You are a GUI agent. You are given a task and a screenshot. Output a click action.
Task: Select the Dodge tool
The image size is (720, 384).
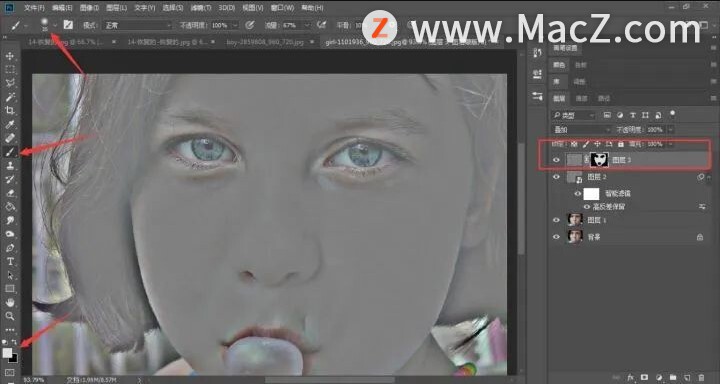10,234
